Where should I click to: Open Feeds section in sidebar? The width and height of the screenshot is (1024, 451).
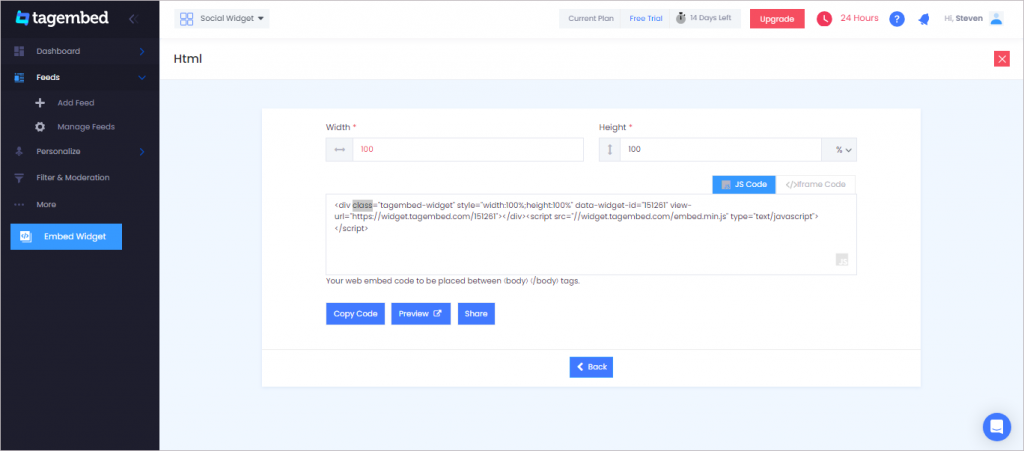coord(48,77)
